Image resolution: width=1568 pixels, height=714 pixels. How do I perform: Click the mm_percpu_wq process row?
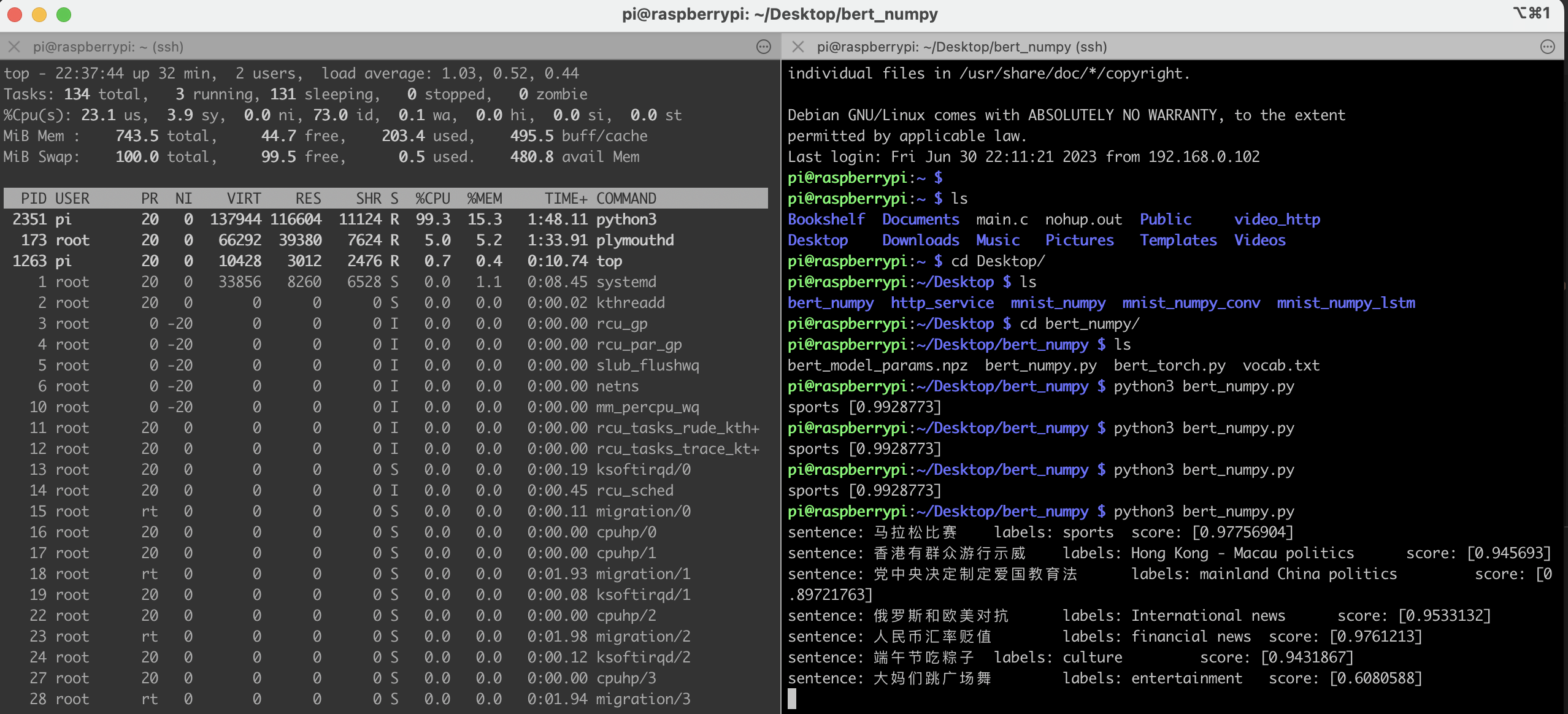point(386,407)
